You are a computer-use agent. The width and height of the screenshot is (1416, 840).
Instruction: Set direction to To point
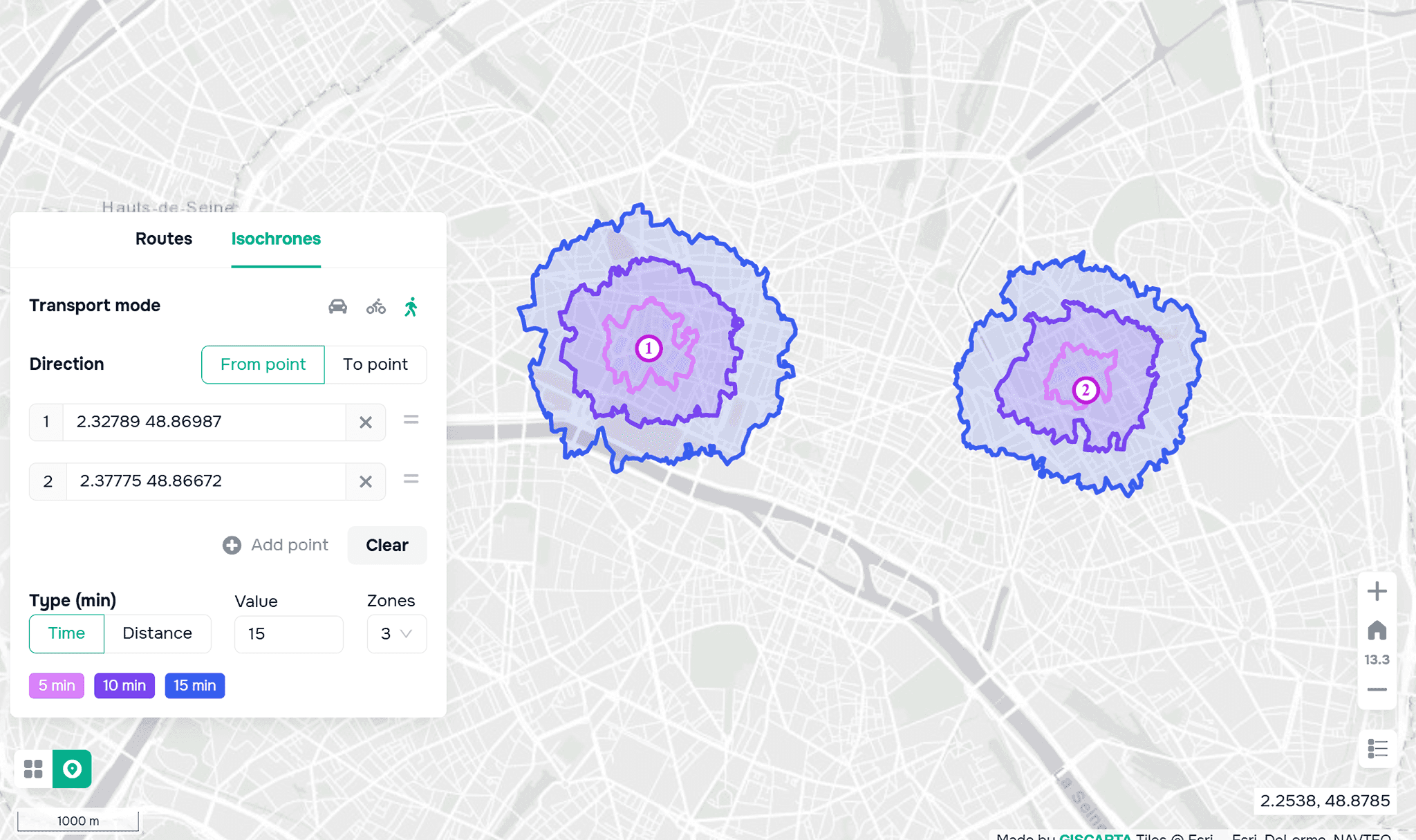click(x=375, y=364)
